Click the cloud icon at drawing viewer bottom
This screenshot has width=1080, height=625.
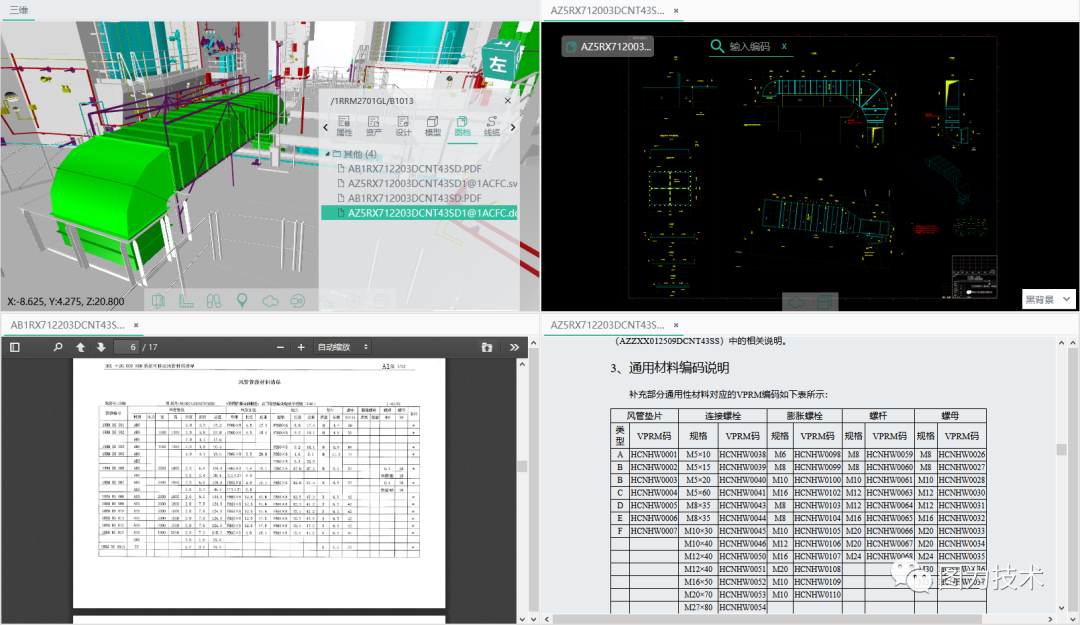click(x=796, y=302)
